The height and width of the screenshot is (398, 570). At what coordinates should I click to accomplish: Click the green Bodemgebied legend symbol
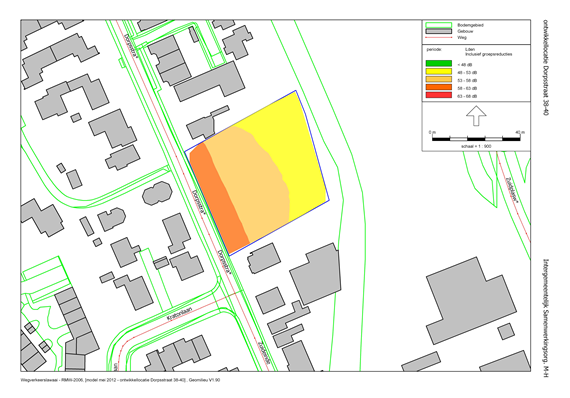click(438, 25)
